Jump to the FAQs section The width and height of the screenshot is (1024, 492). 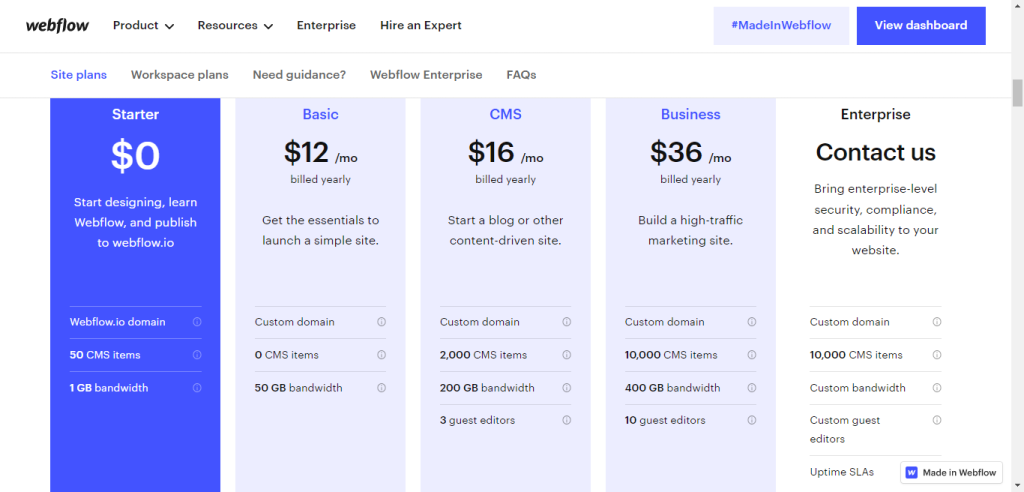tap(521, 74)
